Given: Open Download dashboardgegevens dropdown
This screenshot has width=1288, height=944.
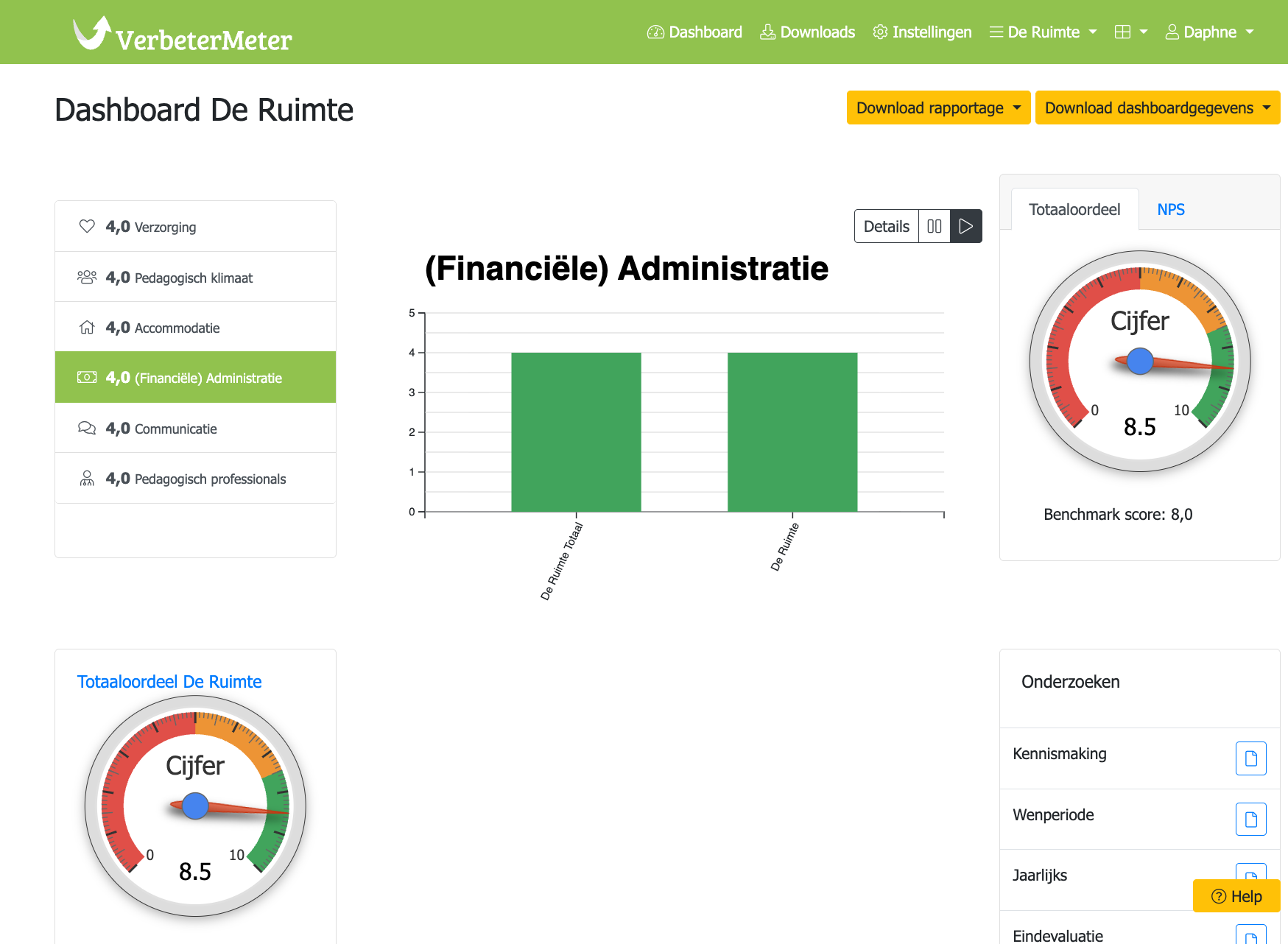Looking at the screenshot, I should point(1157,108).
